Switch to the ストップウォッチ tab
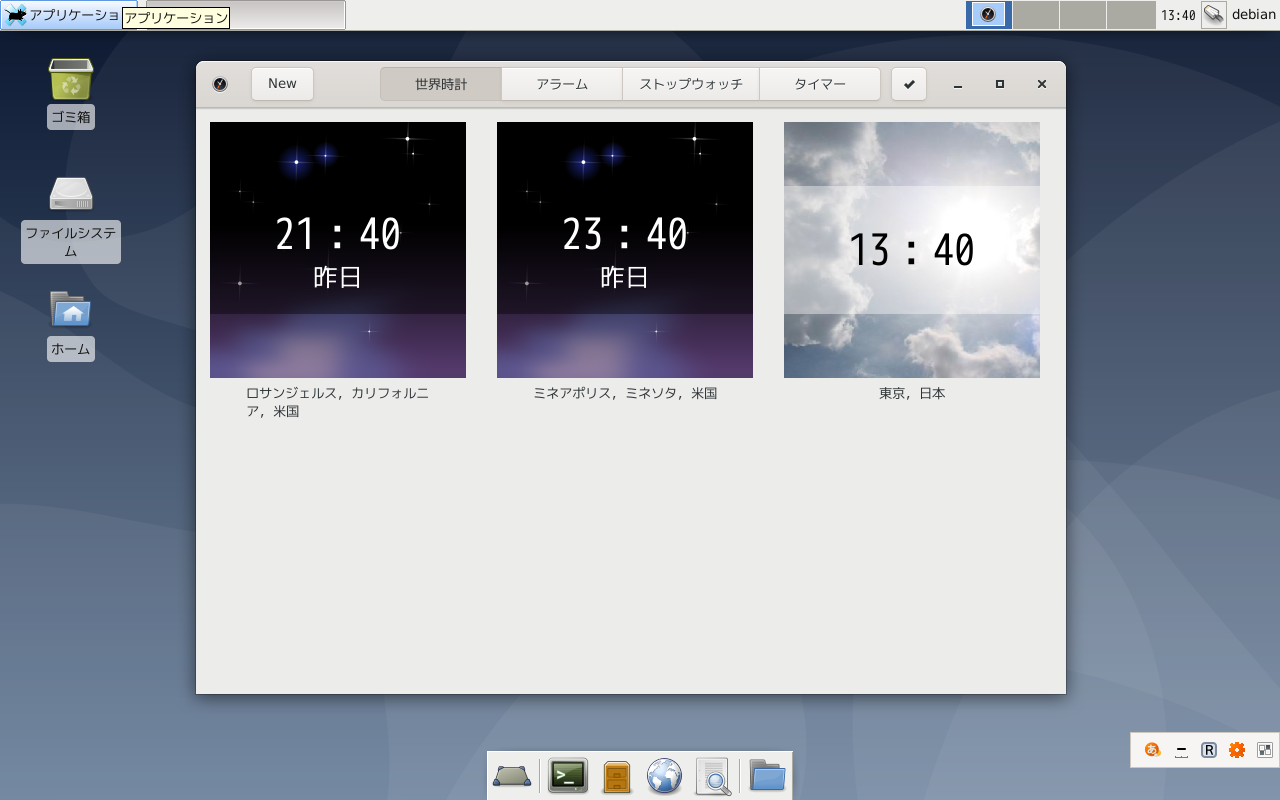This screenshot has height=800, width=1280. pos(691,84)
